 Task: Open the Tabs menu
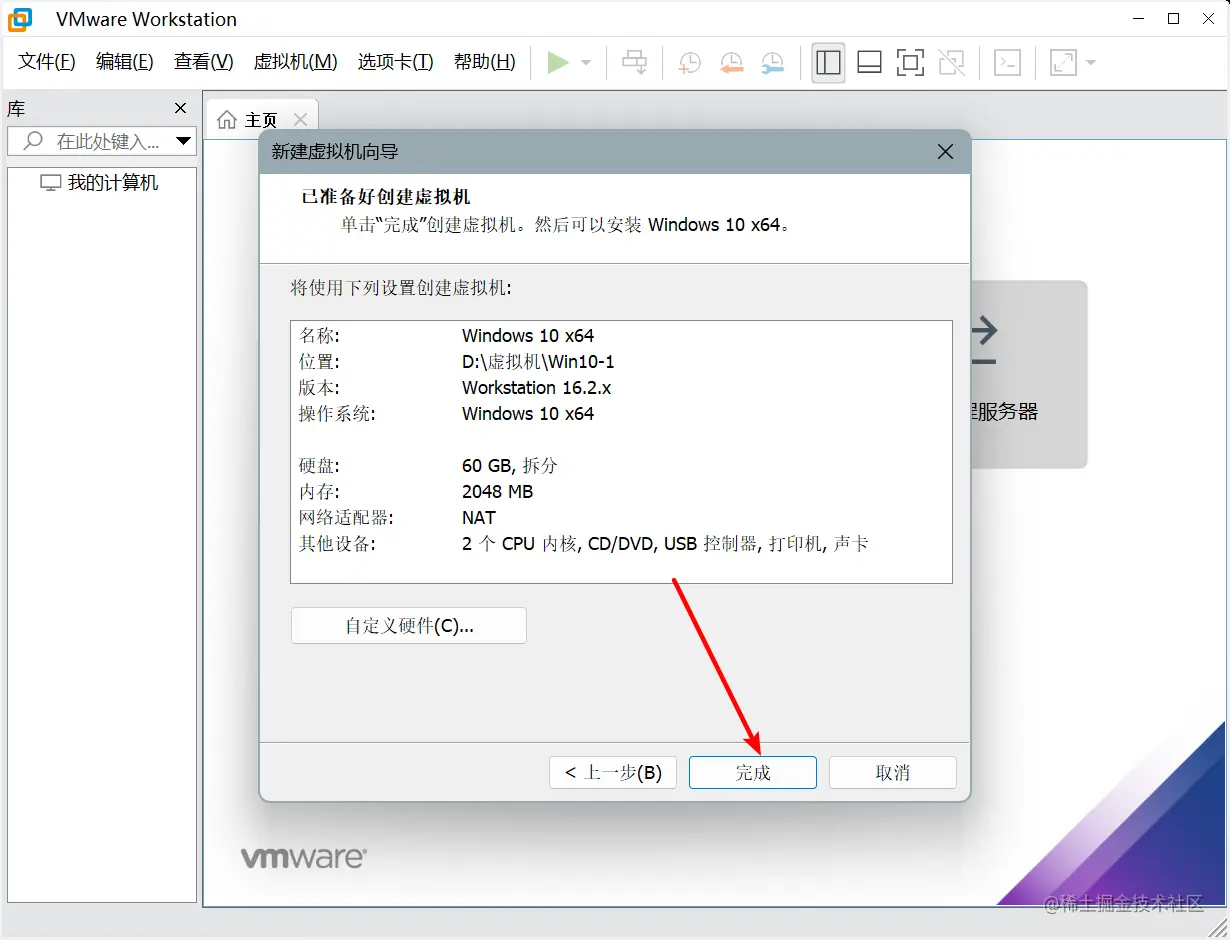point(395,62)
